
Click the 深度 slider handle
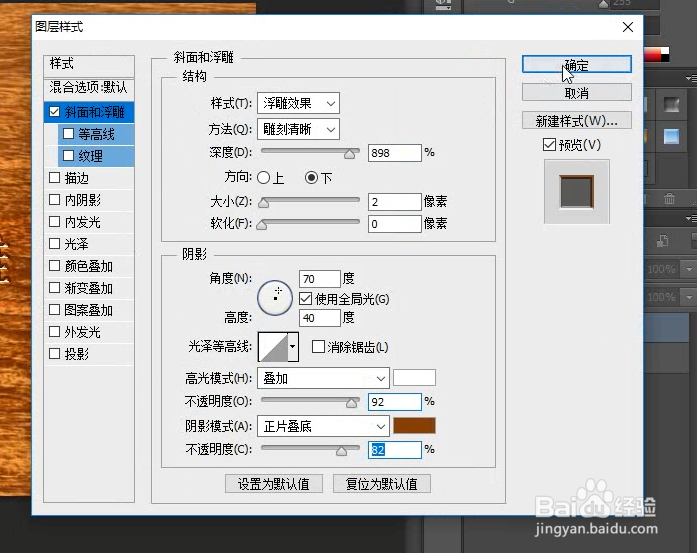coord(350,154)
